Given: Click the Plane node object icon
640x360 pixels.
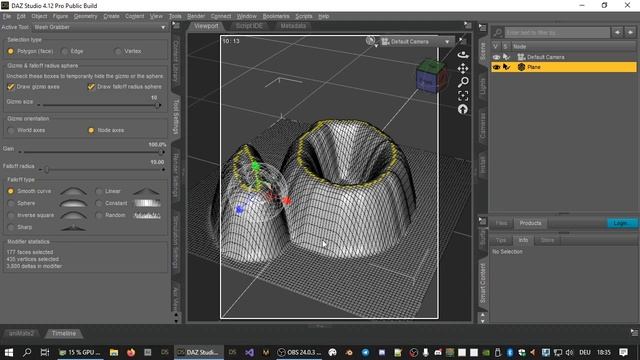Looking at the screenshot, I should pyautogui.click(x=521, y=67).
